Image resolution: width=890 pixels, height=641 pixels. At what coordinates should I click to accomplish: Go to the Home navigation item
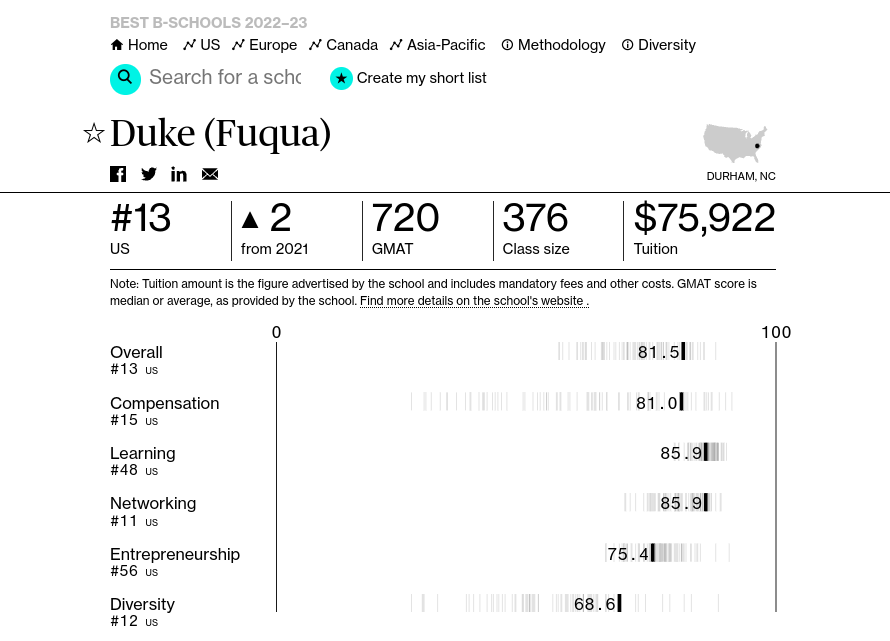(139, 45)
